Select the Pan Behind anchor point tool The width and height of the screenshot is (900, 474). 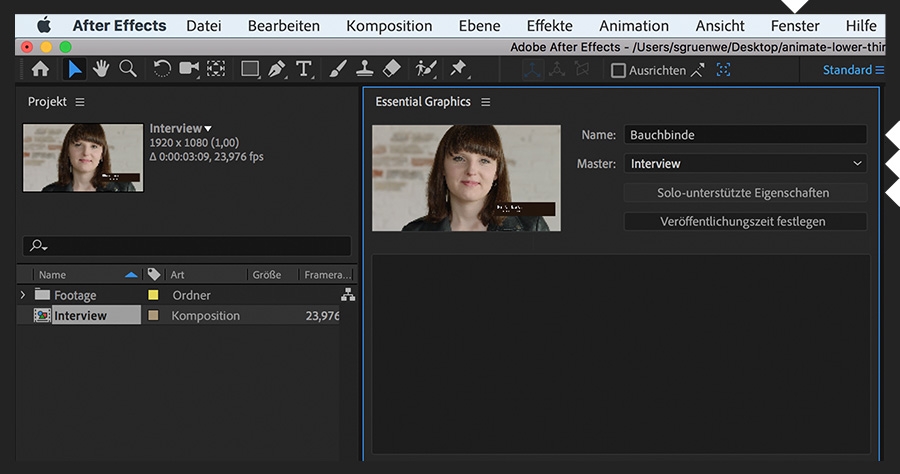click(x=216, y=69)
